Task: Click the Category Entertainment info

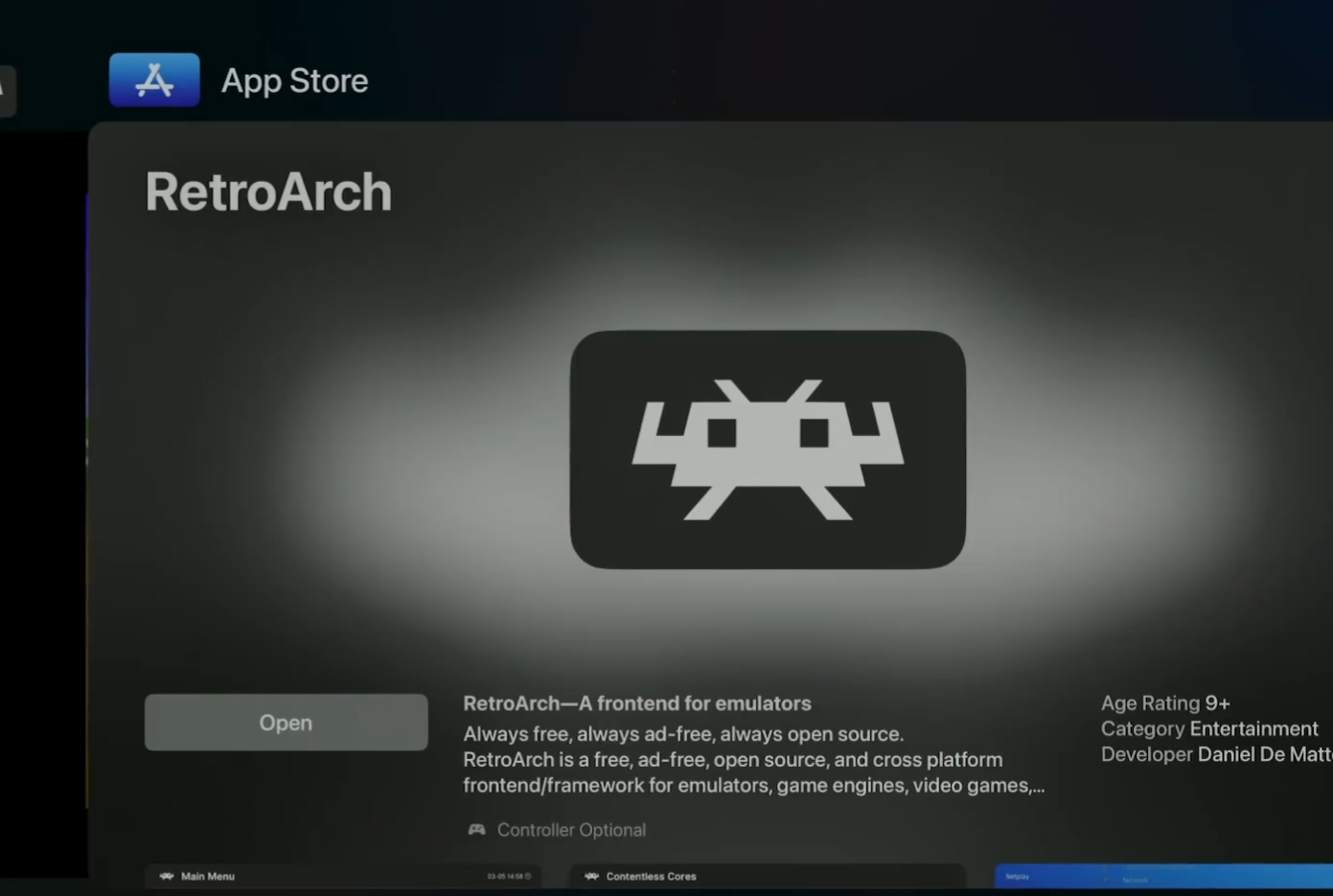Action: point(1209,729)
